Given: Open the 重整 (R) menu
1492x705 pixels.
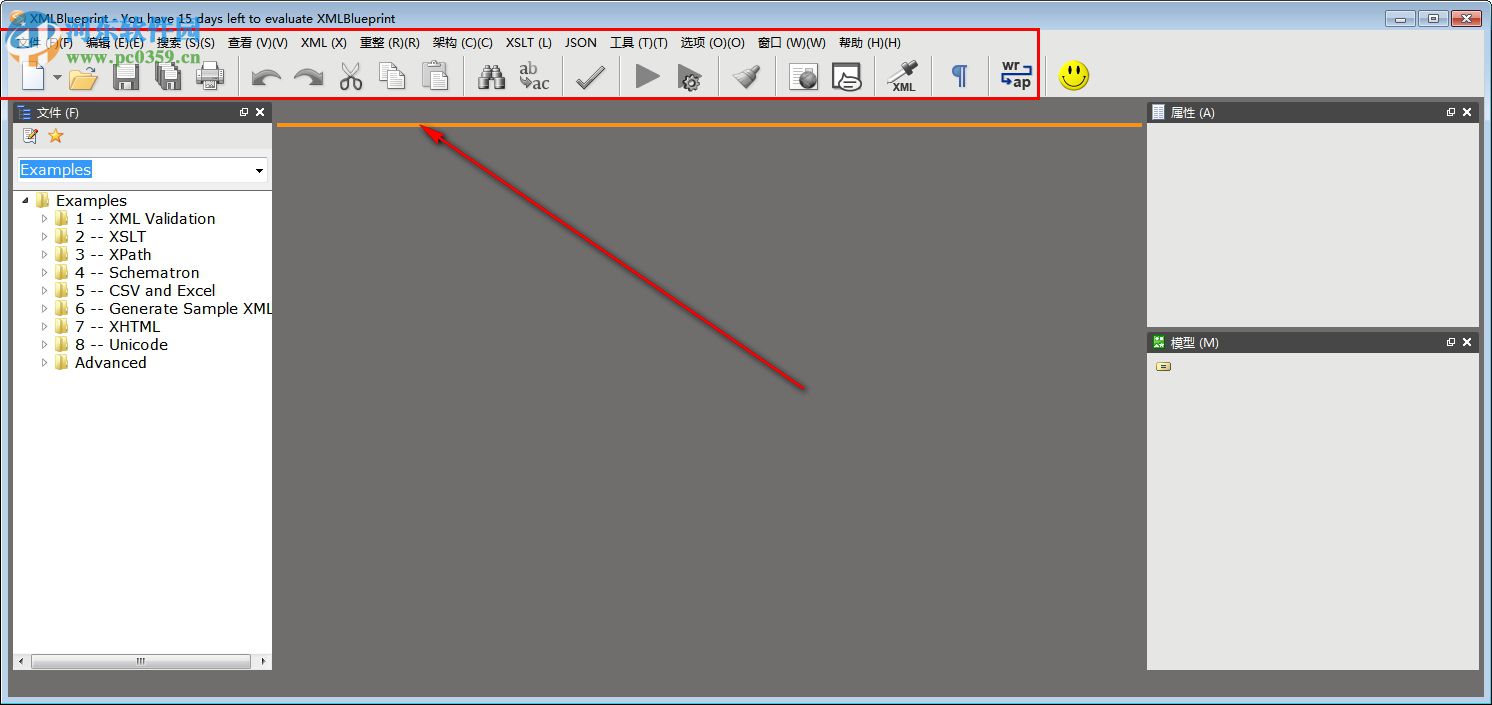Looking at the screenshot, I should tap(389, 43).
